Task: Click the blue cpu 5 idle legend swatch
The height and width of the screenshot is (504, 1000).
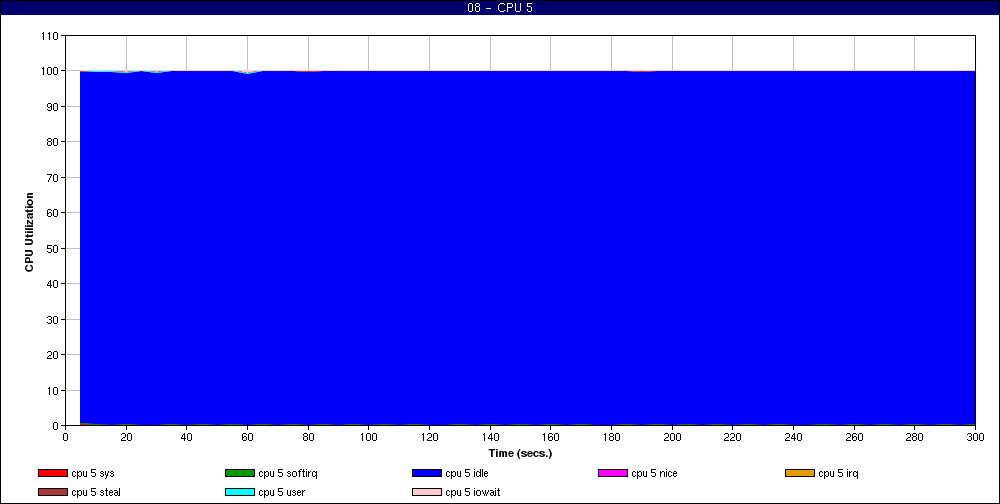Action: pyautogui.click(x=427, y=473)
